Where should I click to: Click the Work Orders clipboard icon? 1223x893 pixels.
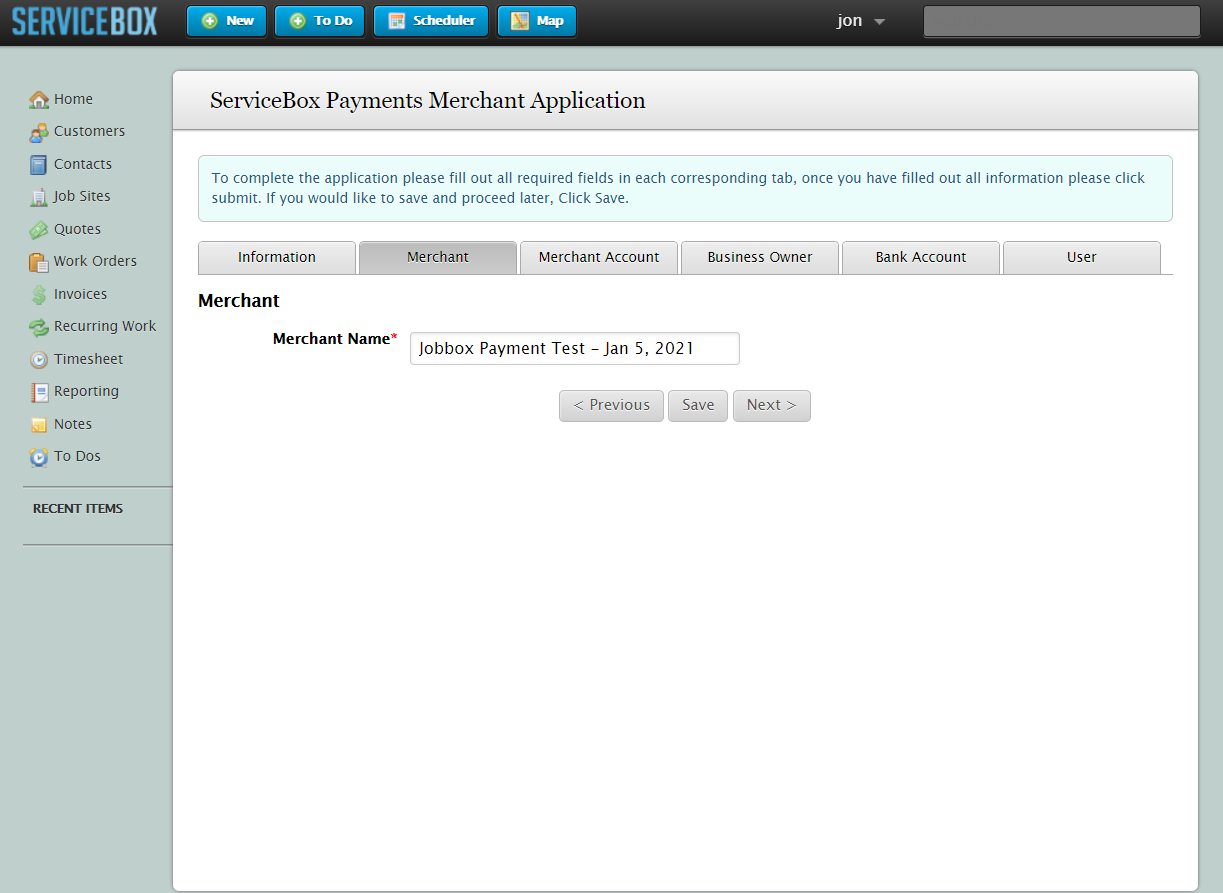pyautogui.click(x=39, y=262)
